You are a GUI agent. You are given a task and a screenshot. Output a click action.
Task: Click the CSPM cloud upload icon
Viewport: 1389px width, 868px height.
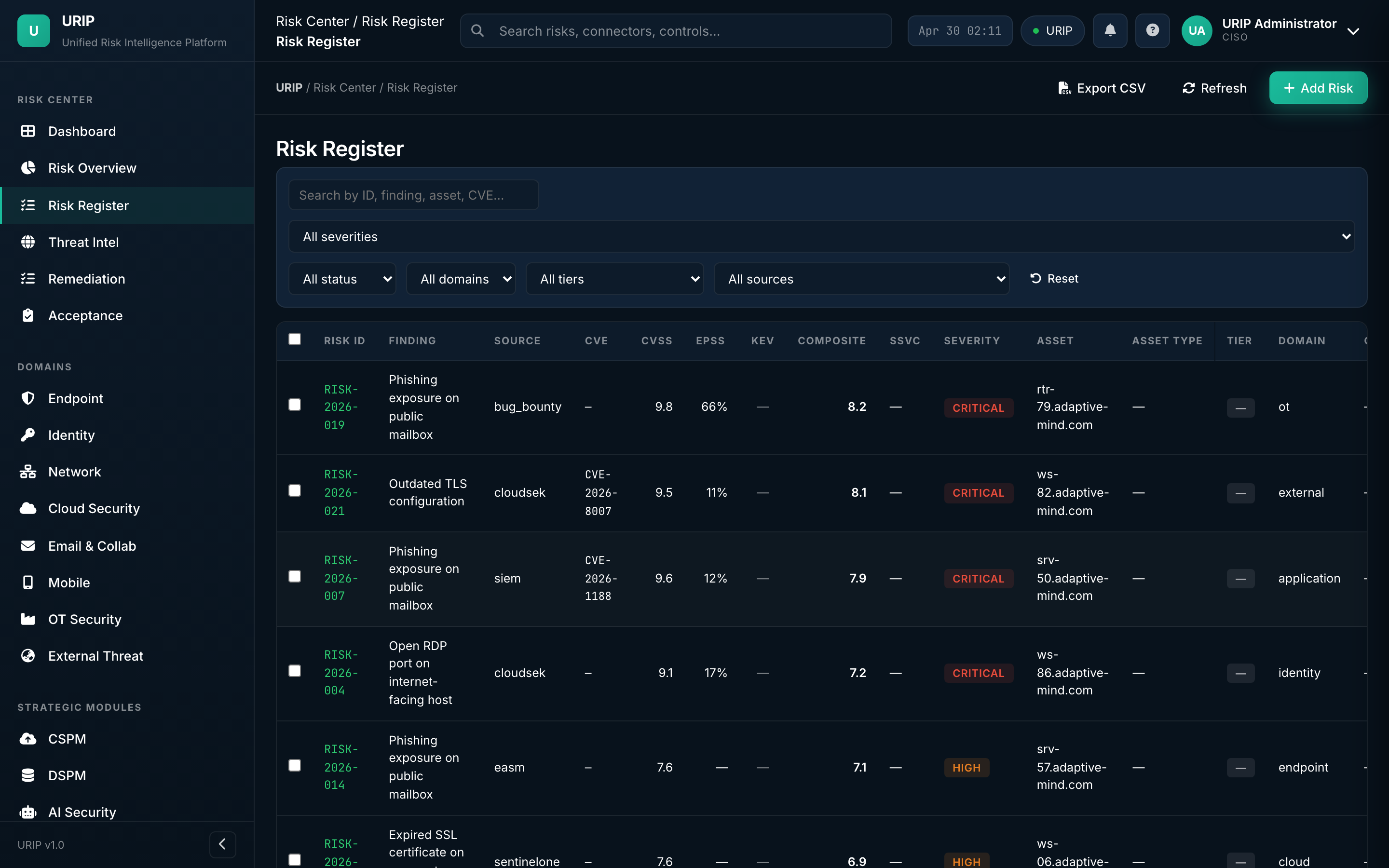tap(27, 739)
